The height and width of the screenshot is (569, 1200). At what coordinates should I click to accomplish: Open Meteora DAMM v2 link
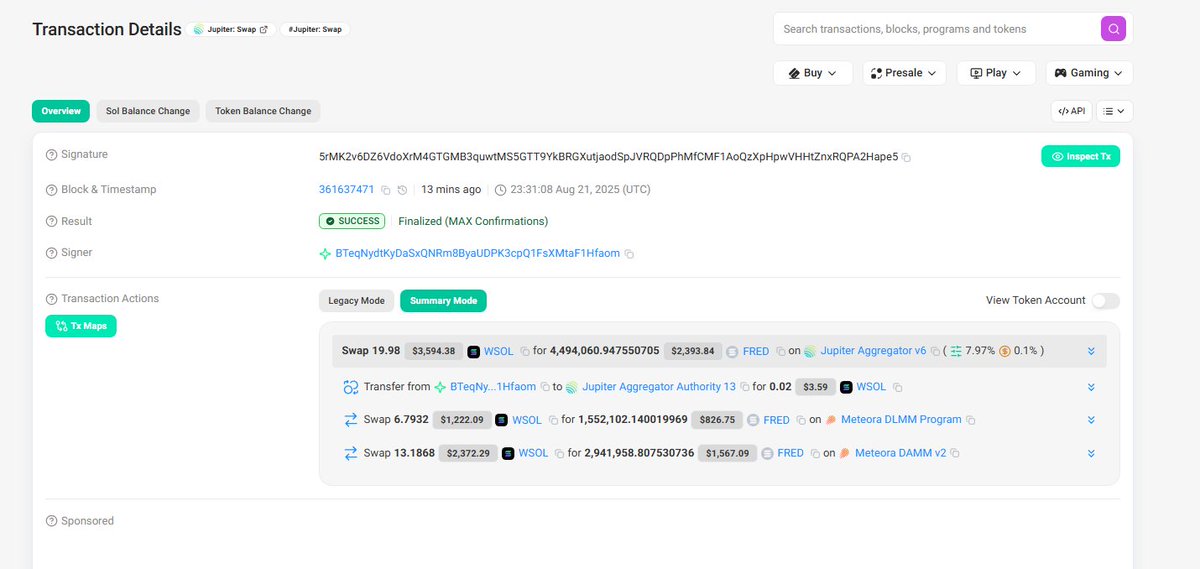pos(900,453)
